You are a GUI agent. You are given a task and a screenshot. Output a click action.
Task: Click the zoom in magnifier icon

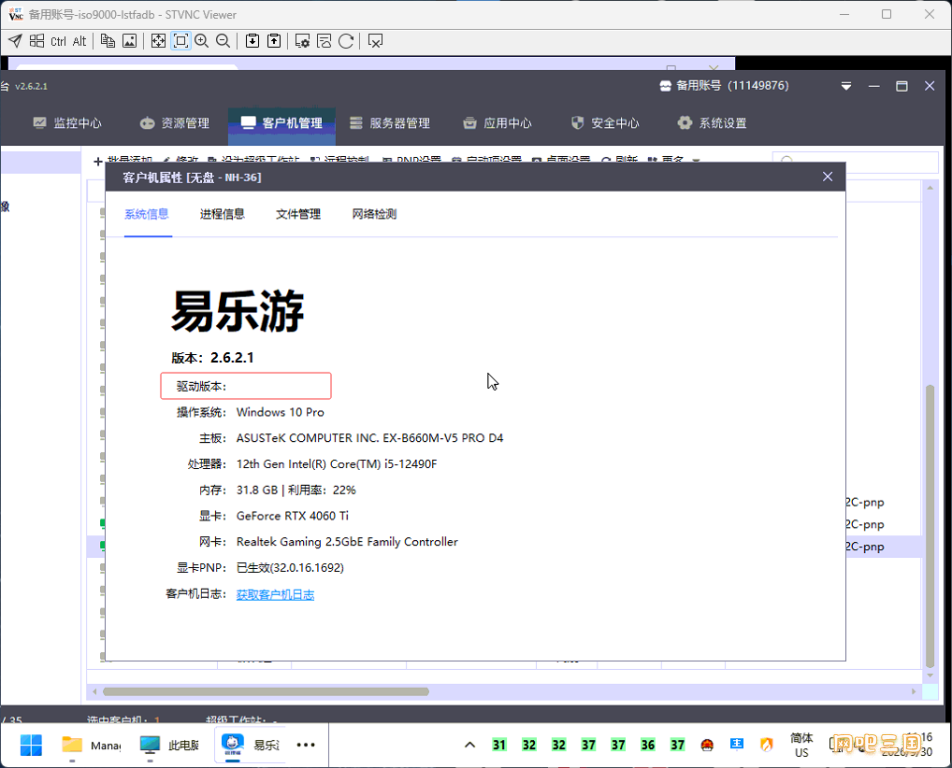click(x=202, y=41)
